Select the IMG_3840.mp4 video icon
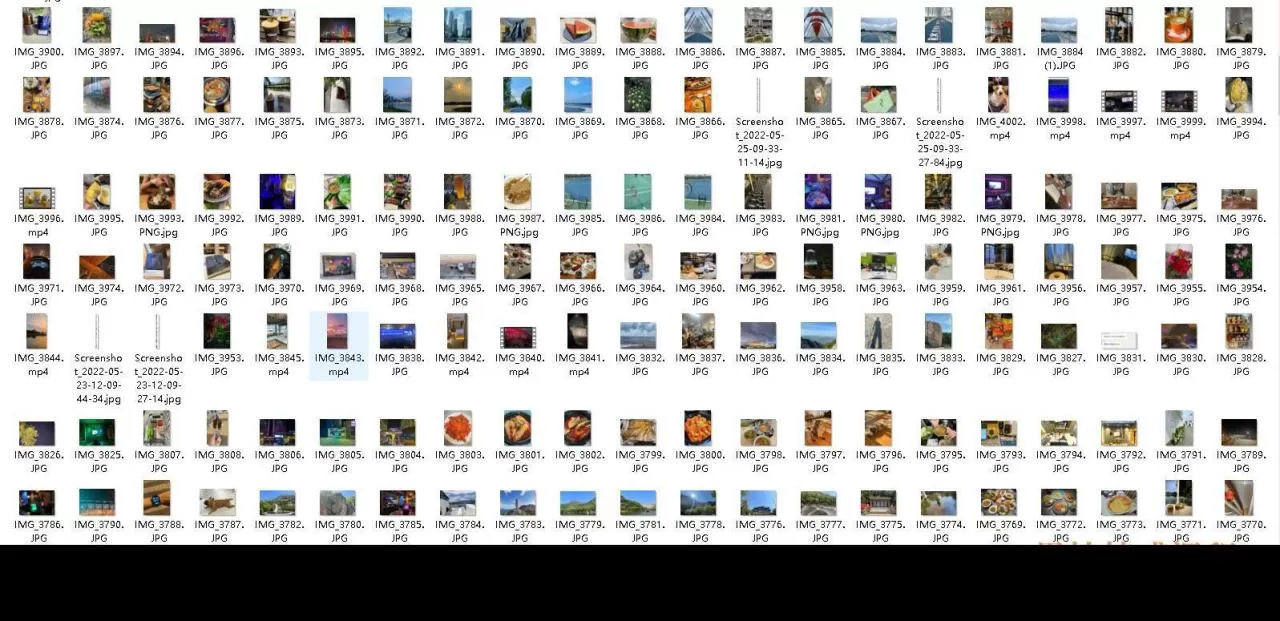This screenshot has width=1280, height=621. [518, 336]
